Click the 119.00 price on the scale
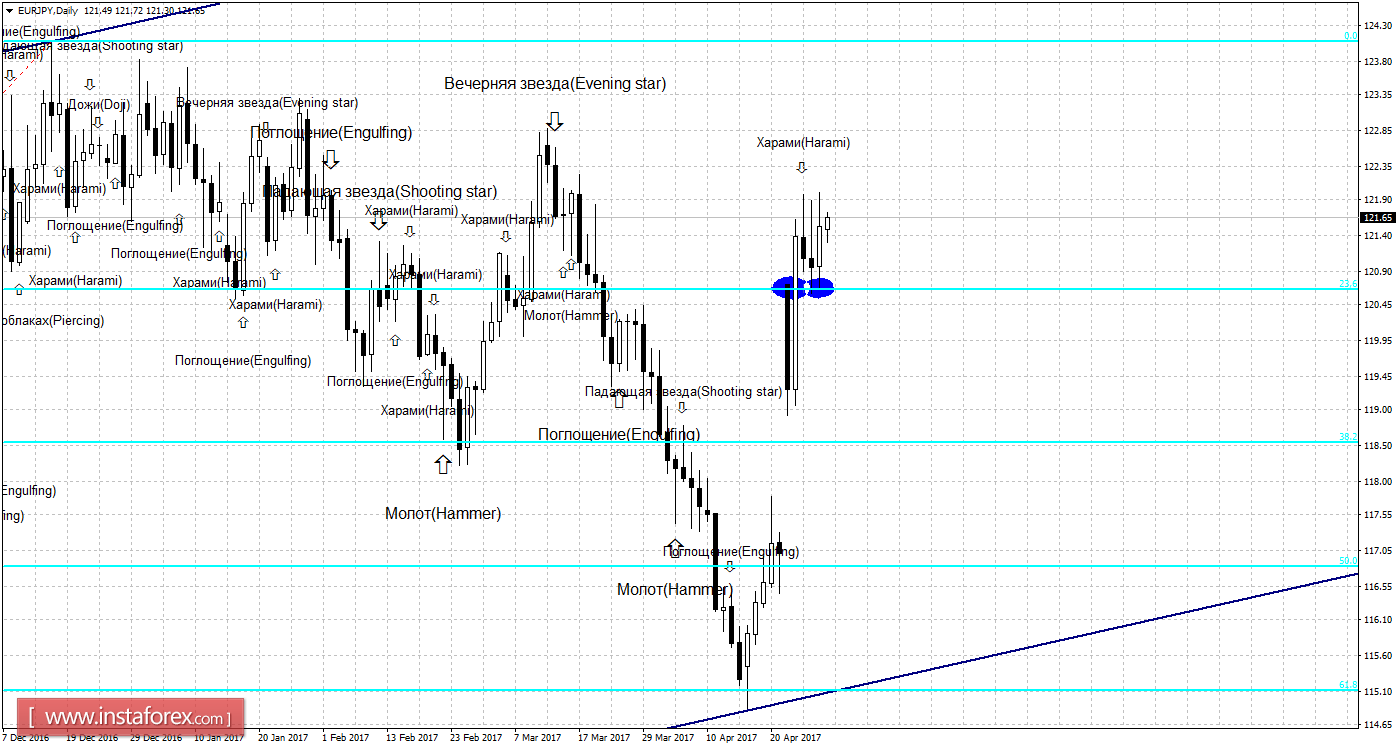 [x=1378, y=410]
